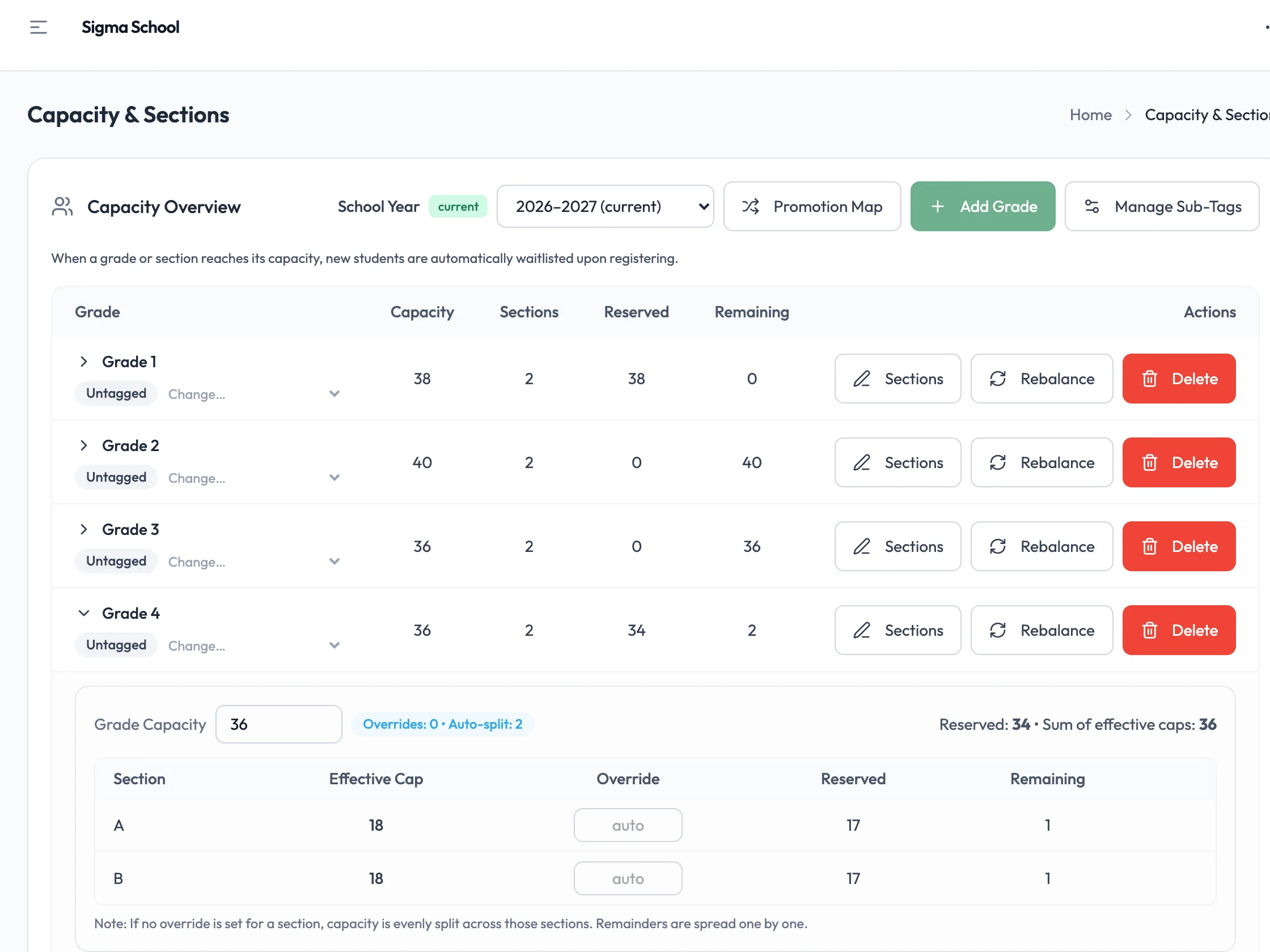Click the Grade 1 name text

tap(129, 362)
